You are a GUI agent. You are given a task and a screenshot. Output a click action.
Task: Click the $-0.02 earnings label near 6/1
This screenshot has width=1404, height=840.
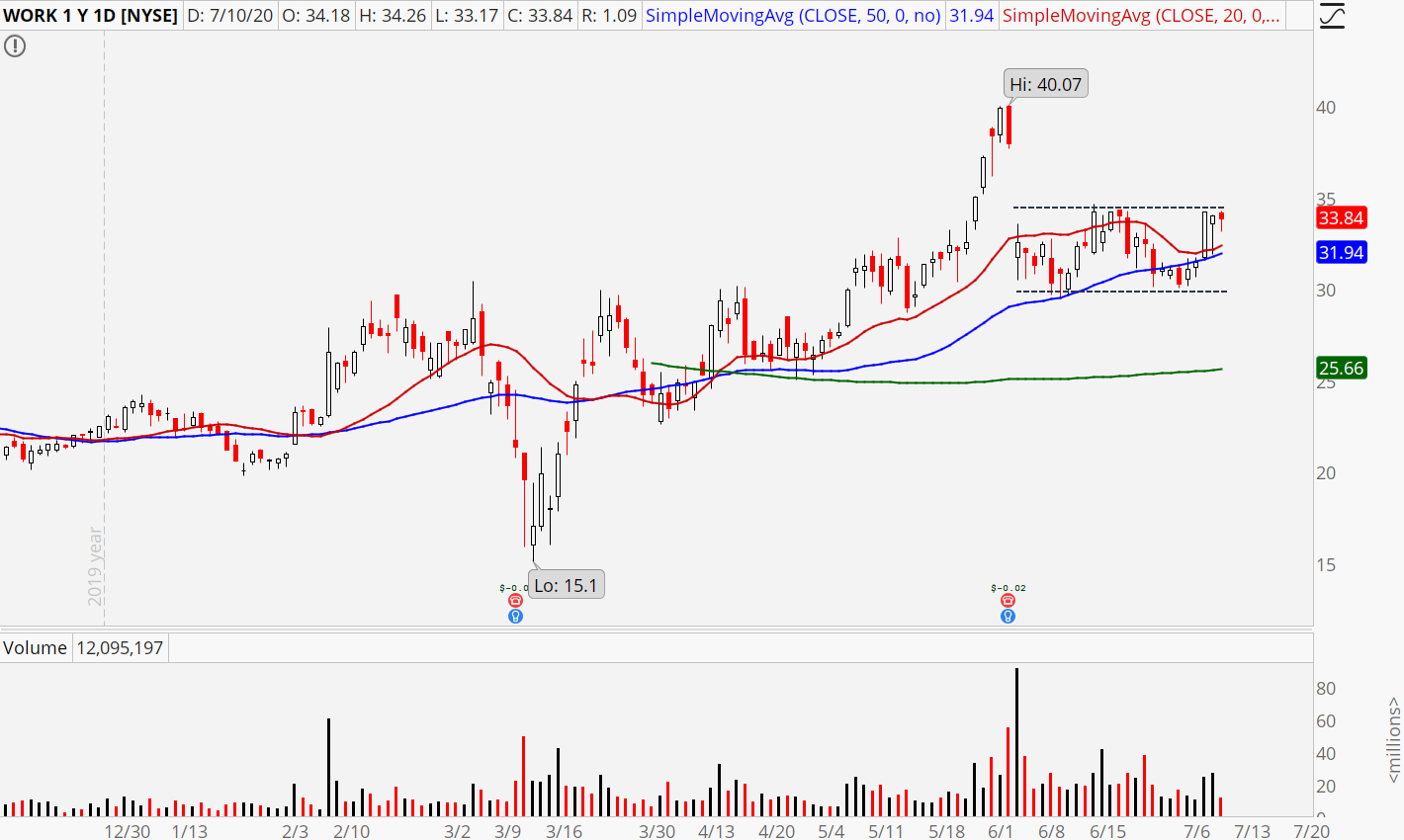pyautogui.click(x=1008, y=588)
